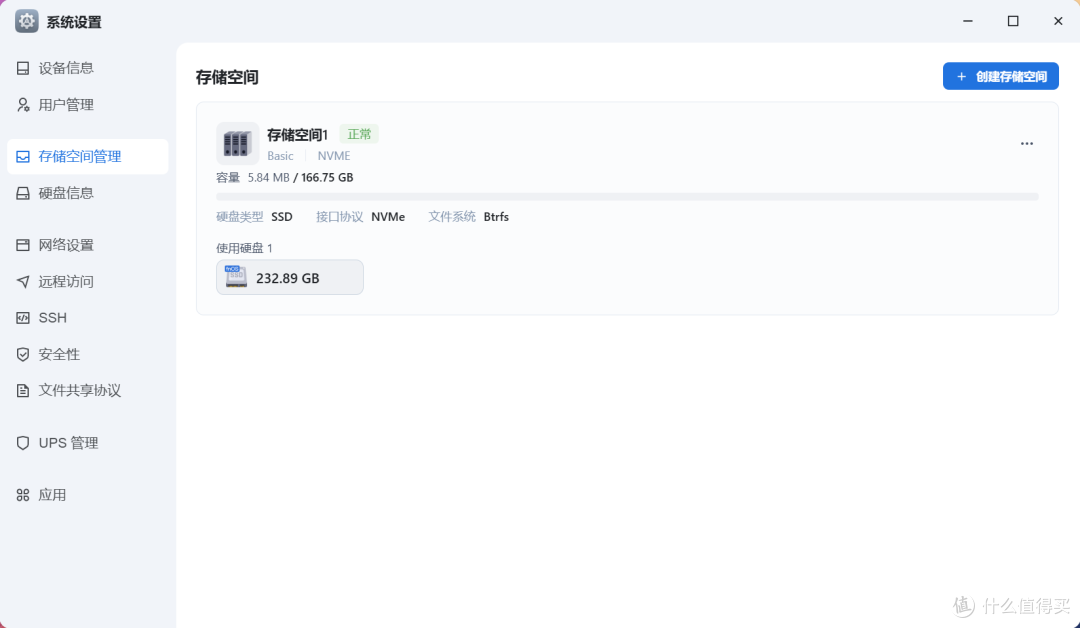Click the 存储空间 page heading

[x=227, y=77]
